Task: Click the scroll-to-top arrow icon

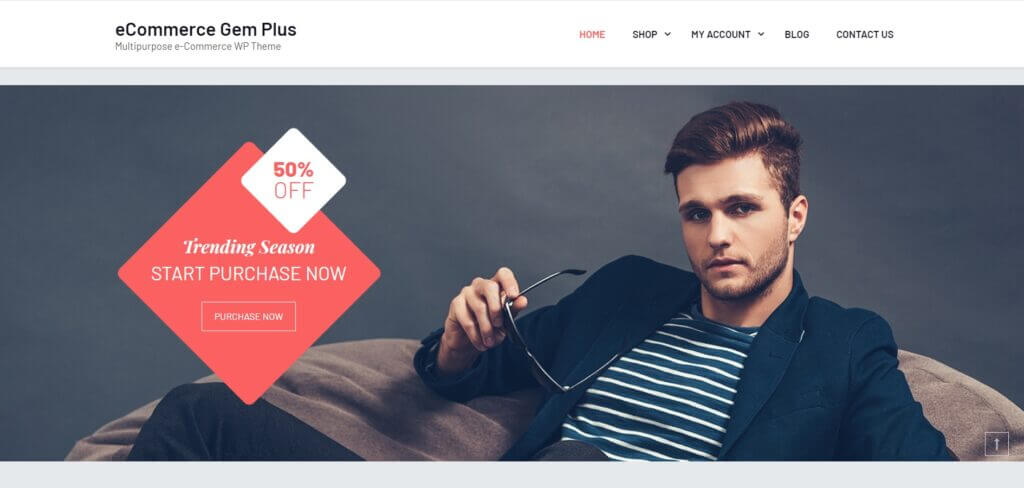Action: (997, 444)
